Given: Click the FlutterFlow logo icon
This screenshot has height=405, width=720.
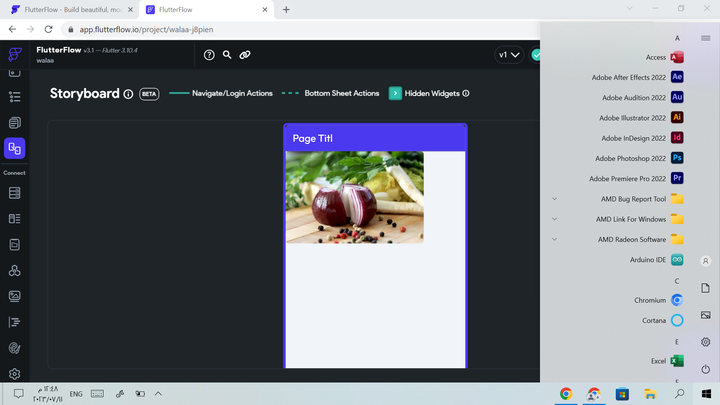Looking at the screenshot, I should [x=14, y=55].
